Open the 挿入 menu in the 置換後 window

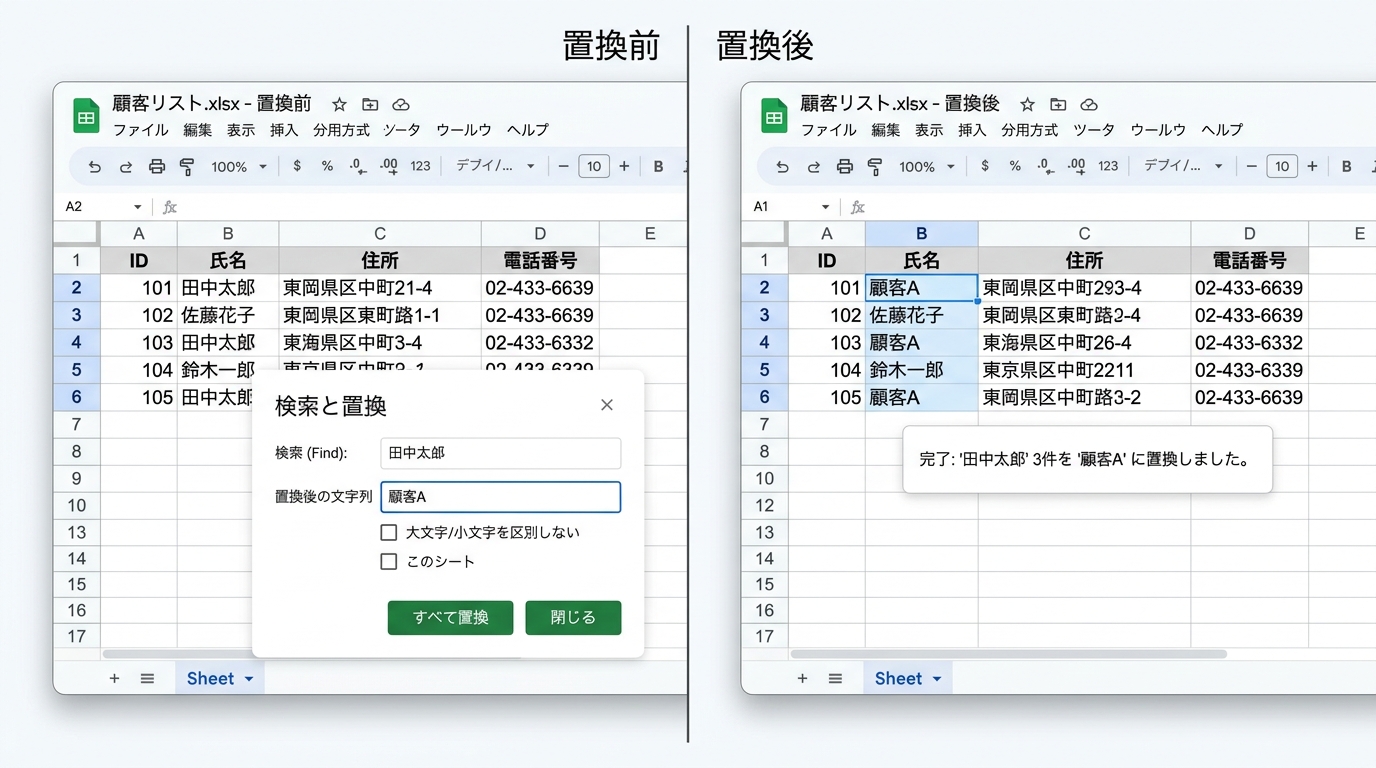click(x=972, y=130)
